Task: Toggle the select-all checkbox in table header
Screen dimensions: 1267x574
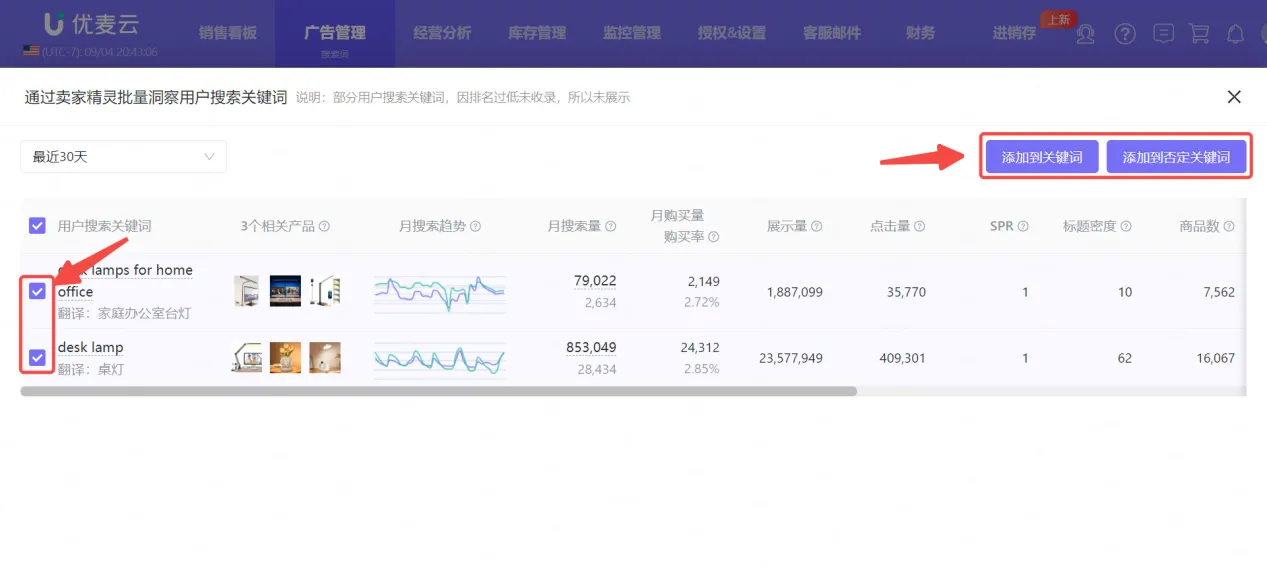Action: [x=37, y=226]
